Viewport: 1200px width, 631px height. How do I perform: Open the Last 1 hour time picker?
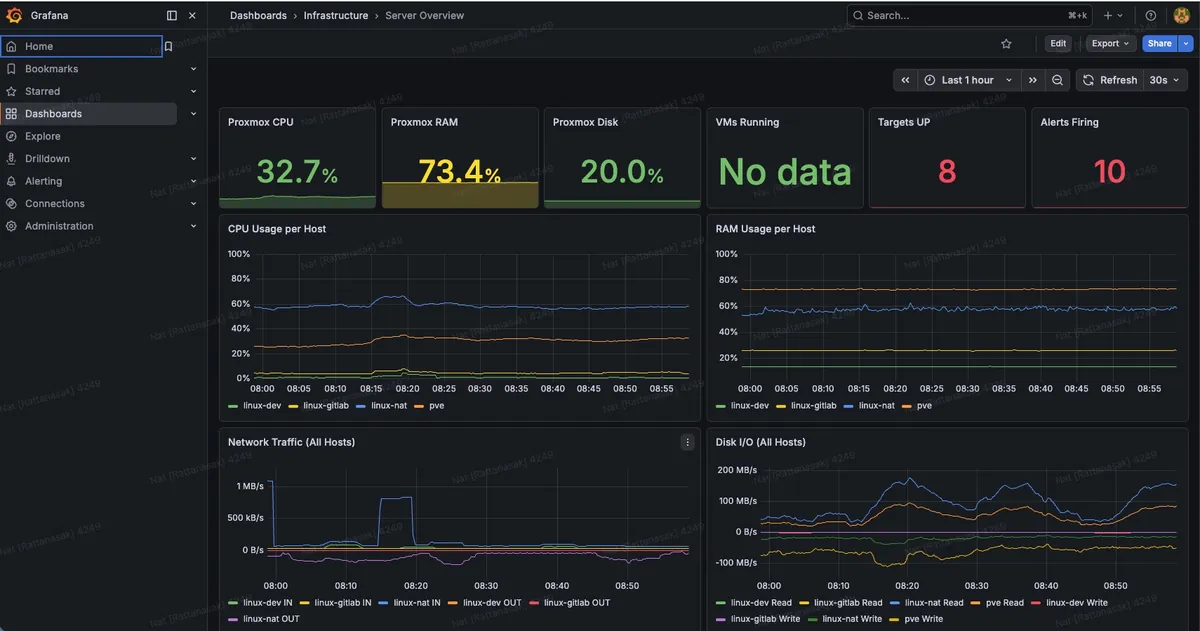point(966,79)
